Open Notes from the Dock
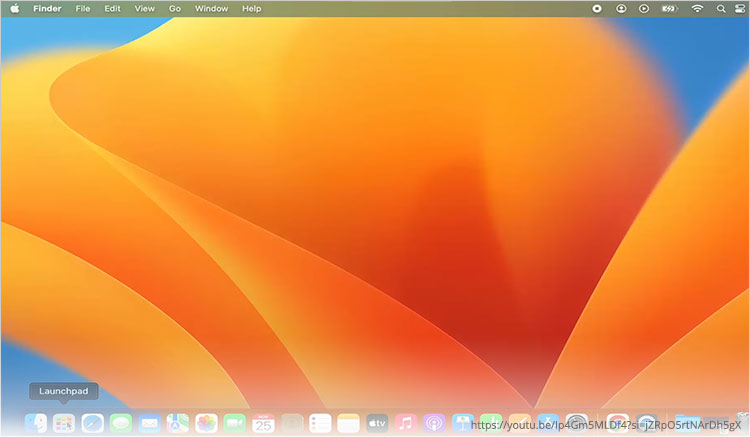Screen dimensions: 750x437 pyautogui.click(x=348, y=423)
